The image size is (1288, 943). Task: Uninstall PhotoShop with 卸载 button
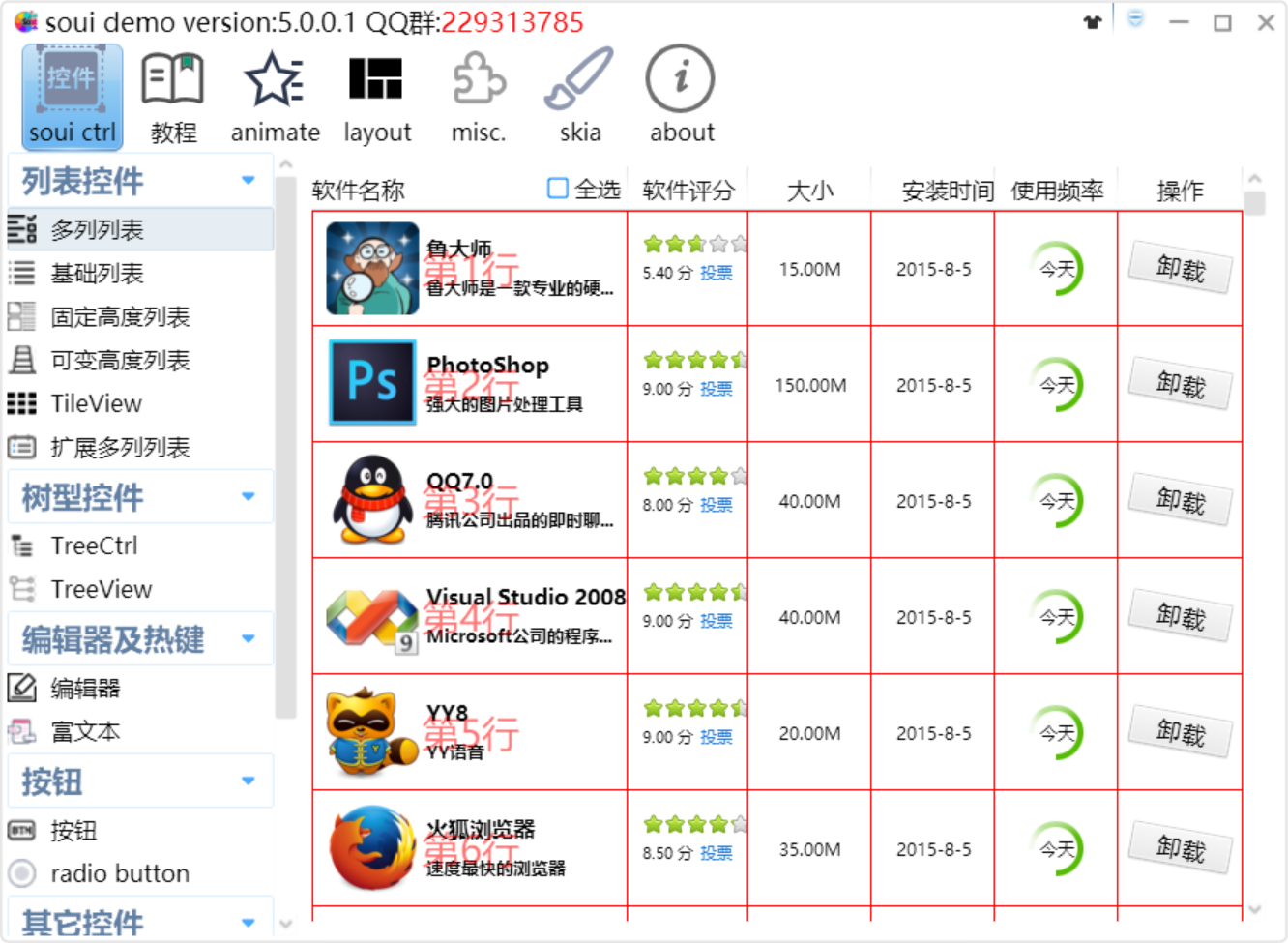(1181, 384)
